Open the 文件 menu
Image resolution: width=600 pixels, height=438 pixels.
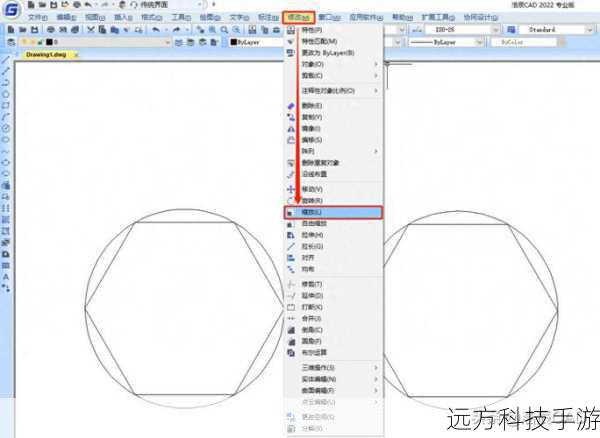(x=38, y=18)
